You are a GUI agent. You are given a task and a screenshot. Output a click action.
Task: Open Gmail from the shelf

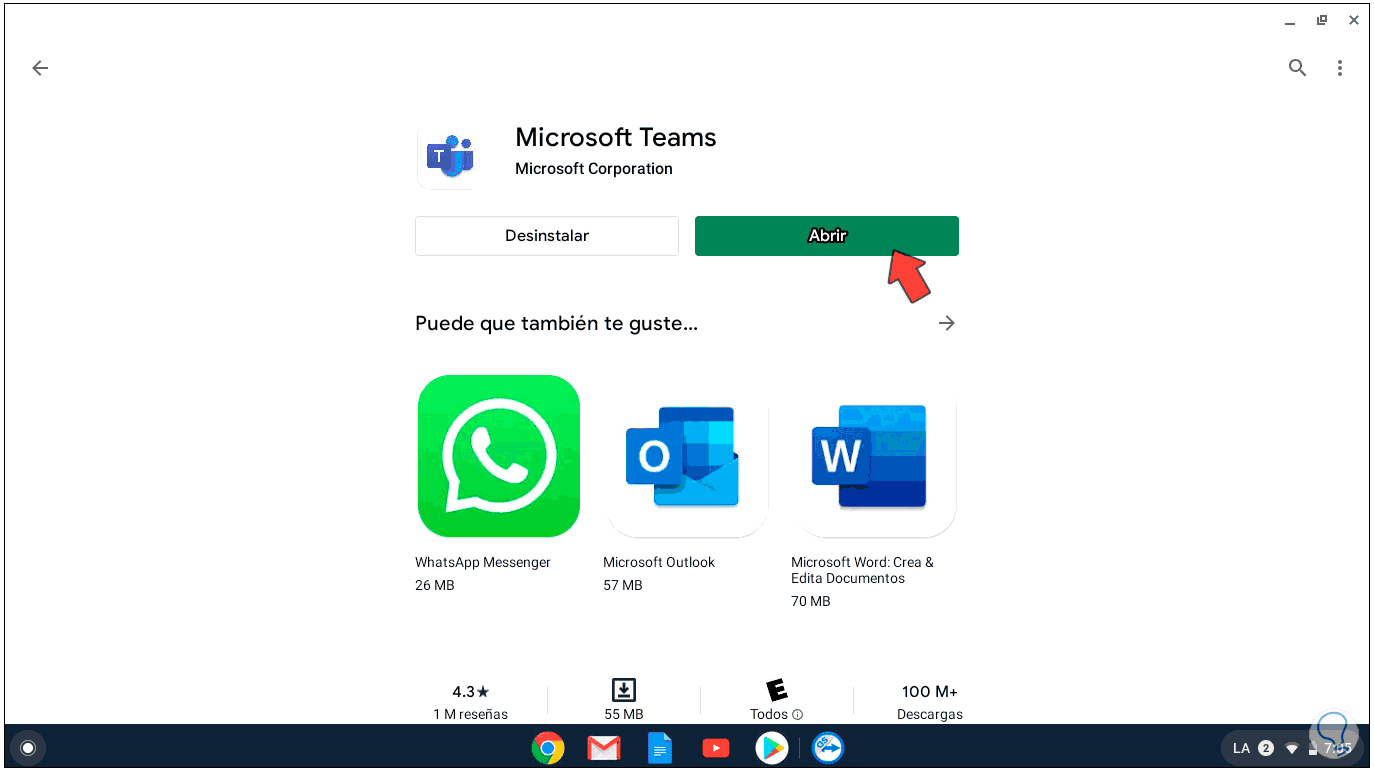[x=604, y=748]
